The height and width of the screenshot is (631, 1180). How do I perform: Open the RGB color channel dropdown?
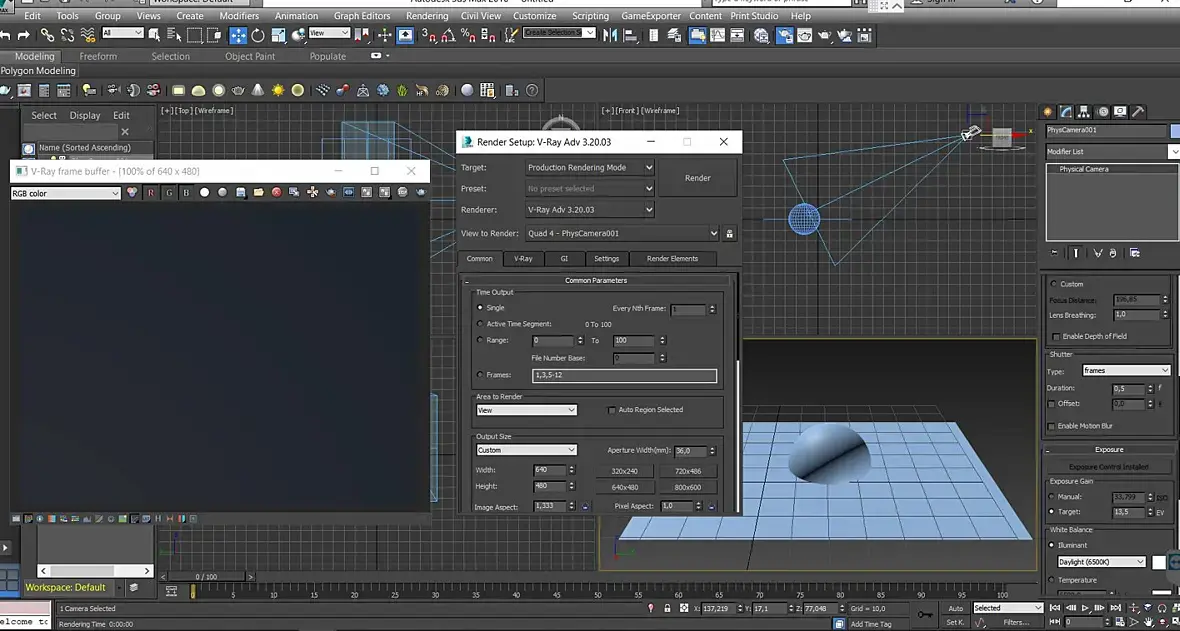[65, 193]
